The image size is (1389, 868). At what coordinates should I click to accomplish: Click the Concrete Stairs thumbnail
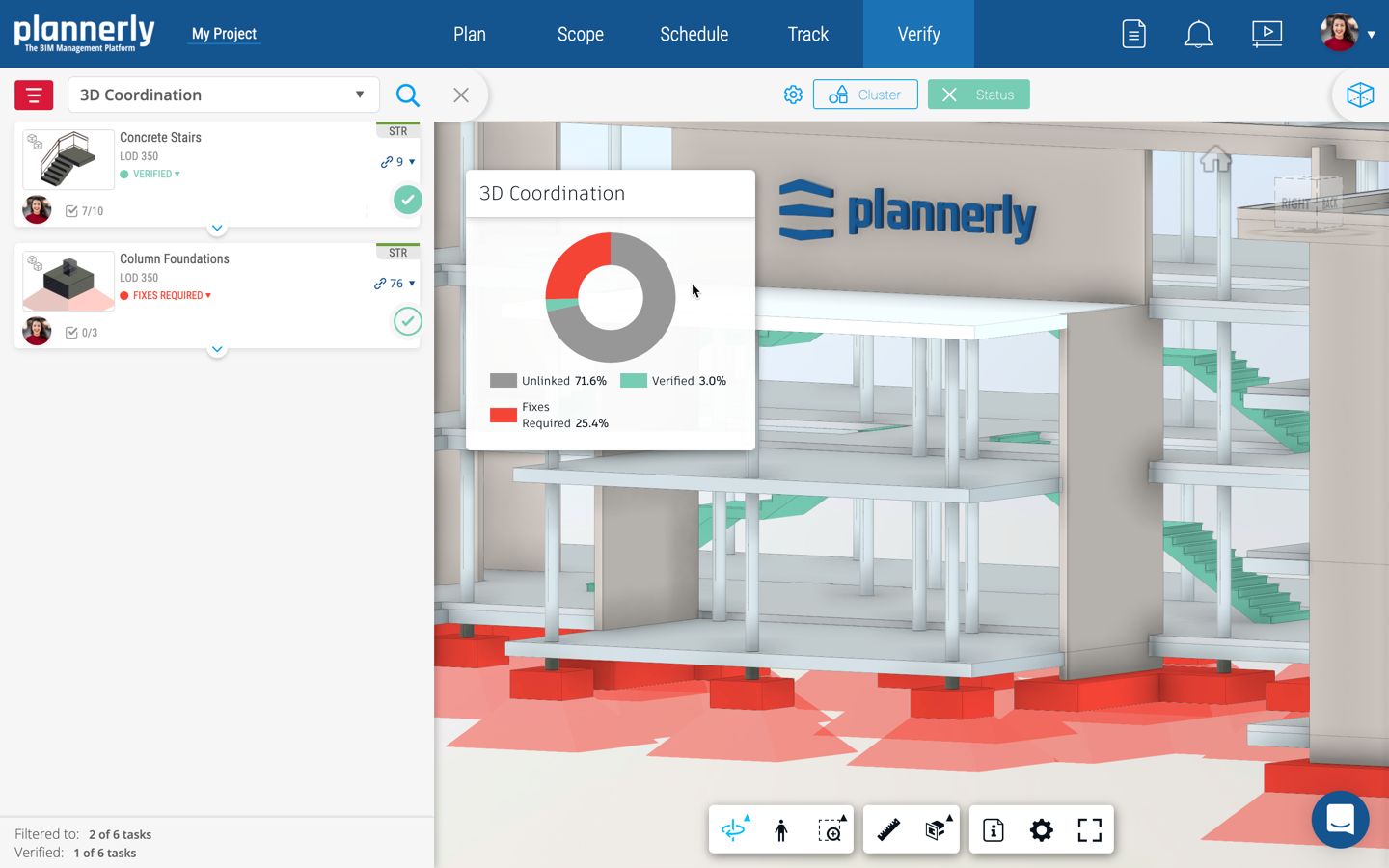point(68,160)
